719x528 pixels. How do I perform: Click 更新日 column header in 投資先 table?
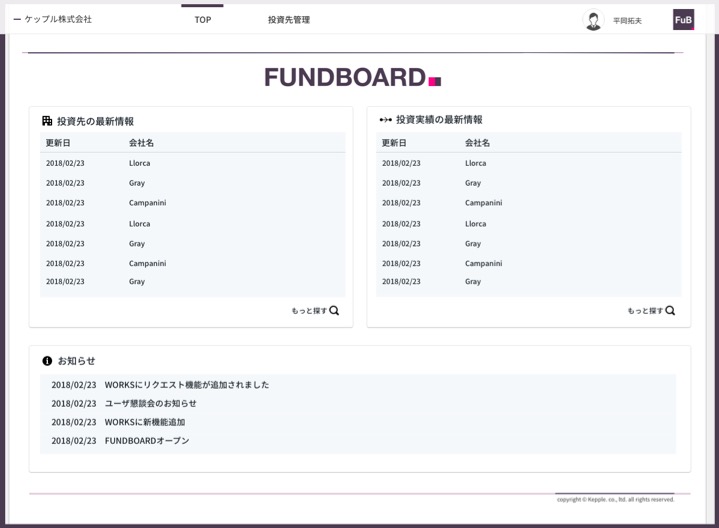tap(58, 143)
